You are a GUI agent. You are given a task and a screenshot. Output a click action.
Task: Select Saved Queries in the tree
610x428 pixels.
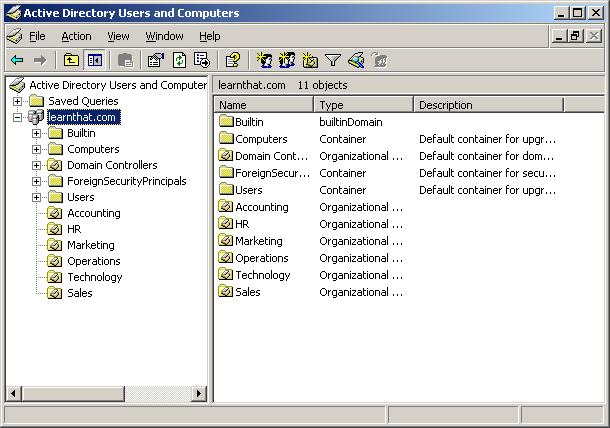tap(83, 101)
